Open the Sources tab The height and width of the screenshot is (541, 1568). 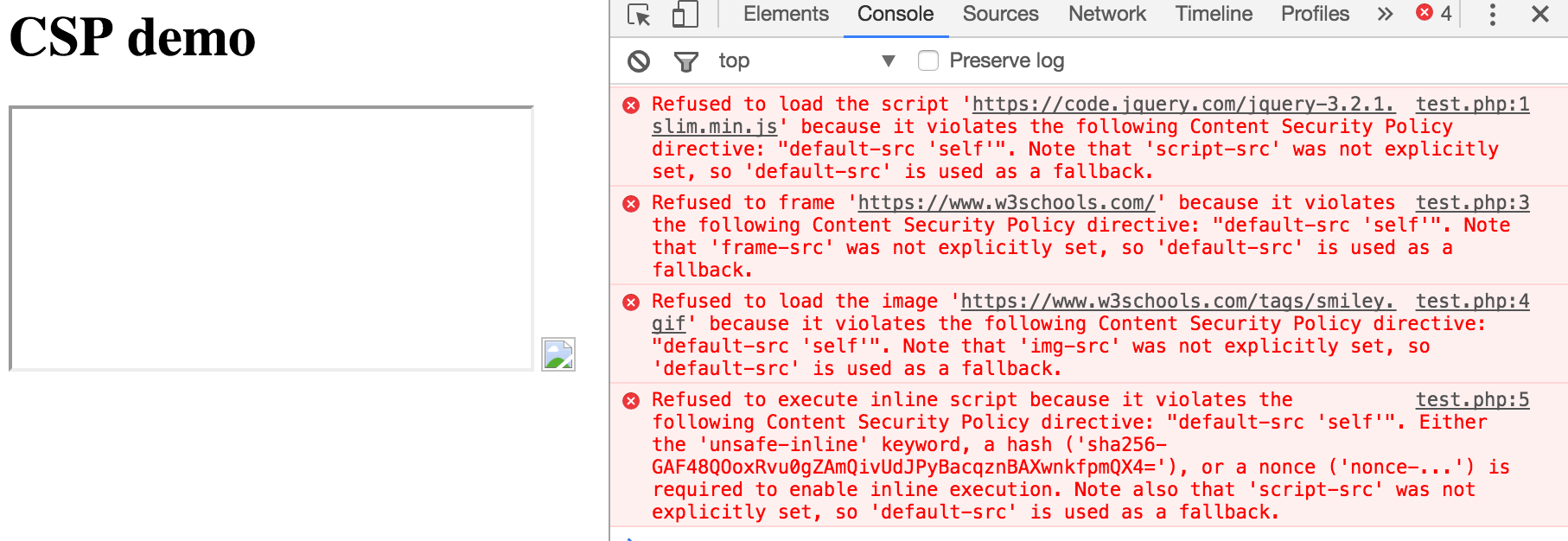coord(1000,14)
